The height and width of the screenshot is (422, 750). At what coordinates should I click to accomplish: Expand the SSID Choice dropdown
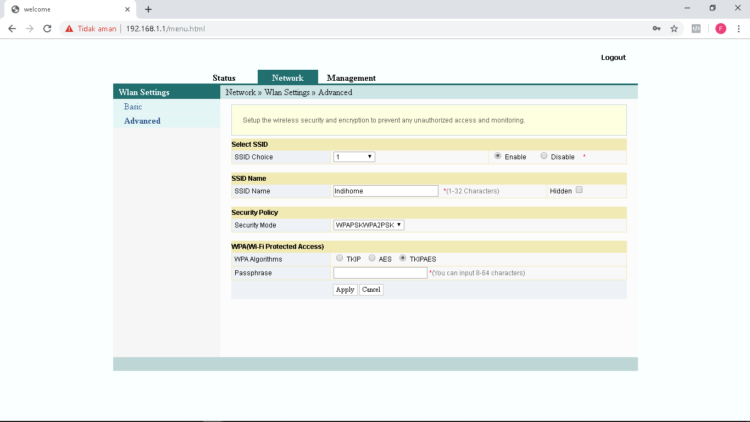coord(354,157)
